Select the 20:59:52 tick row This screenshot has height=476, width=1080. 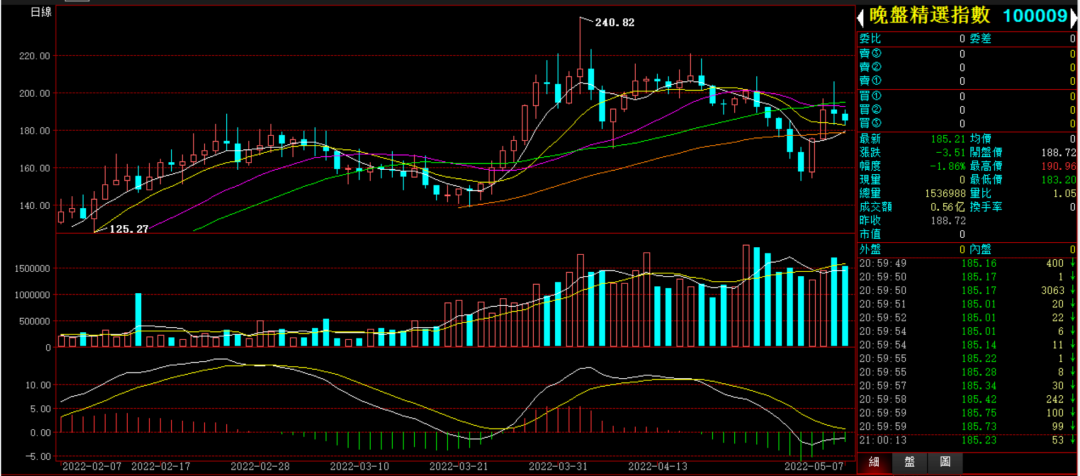click(967, 317)
